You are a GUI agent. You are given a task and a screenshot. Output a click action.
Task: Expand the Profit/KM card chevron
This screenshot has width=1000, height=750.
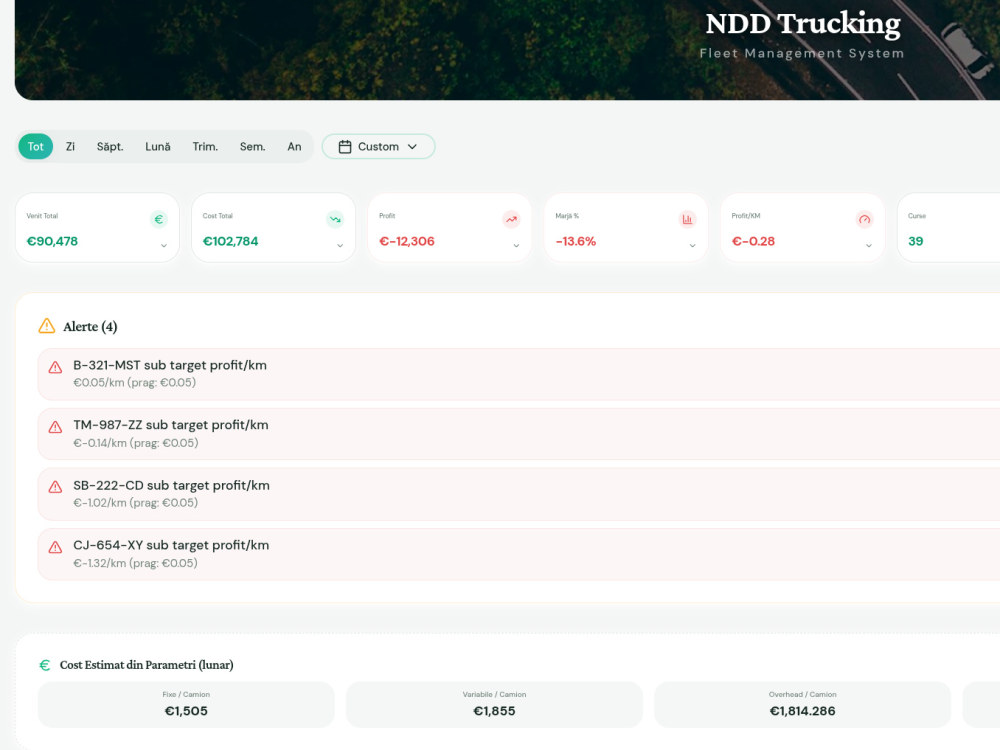[x=869, y=246]
